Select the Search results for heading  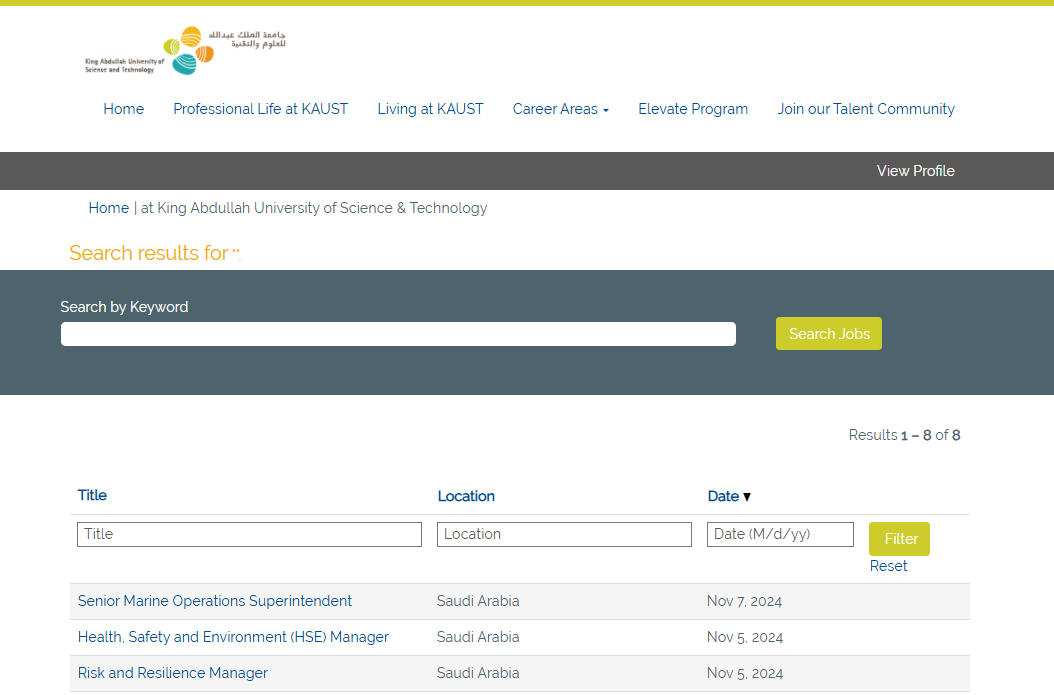pyautogui.click(x=155, y=253)
